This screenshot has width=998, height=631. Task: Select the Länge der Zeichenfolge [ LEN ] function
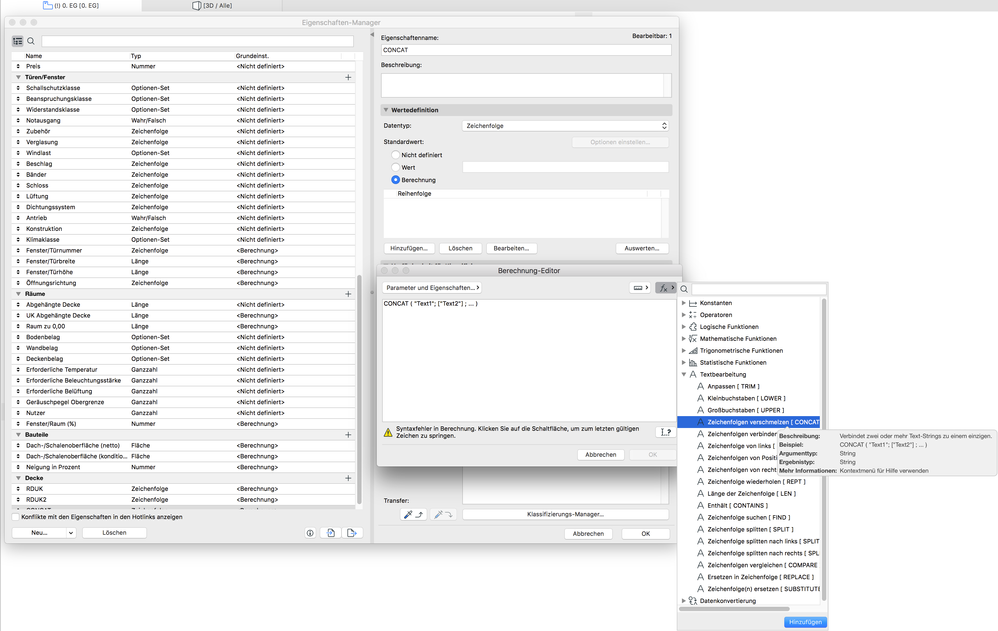(752, 493)
